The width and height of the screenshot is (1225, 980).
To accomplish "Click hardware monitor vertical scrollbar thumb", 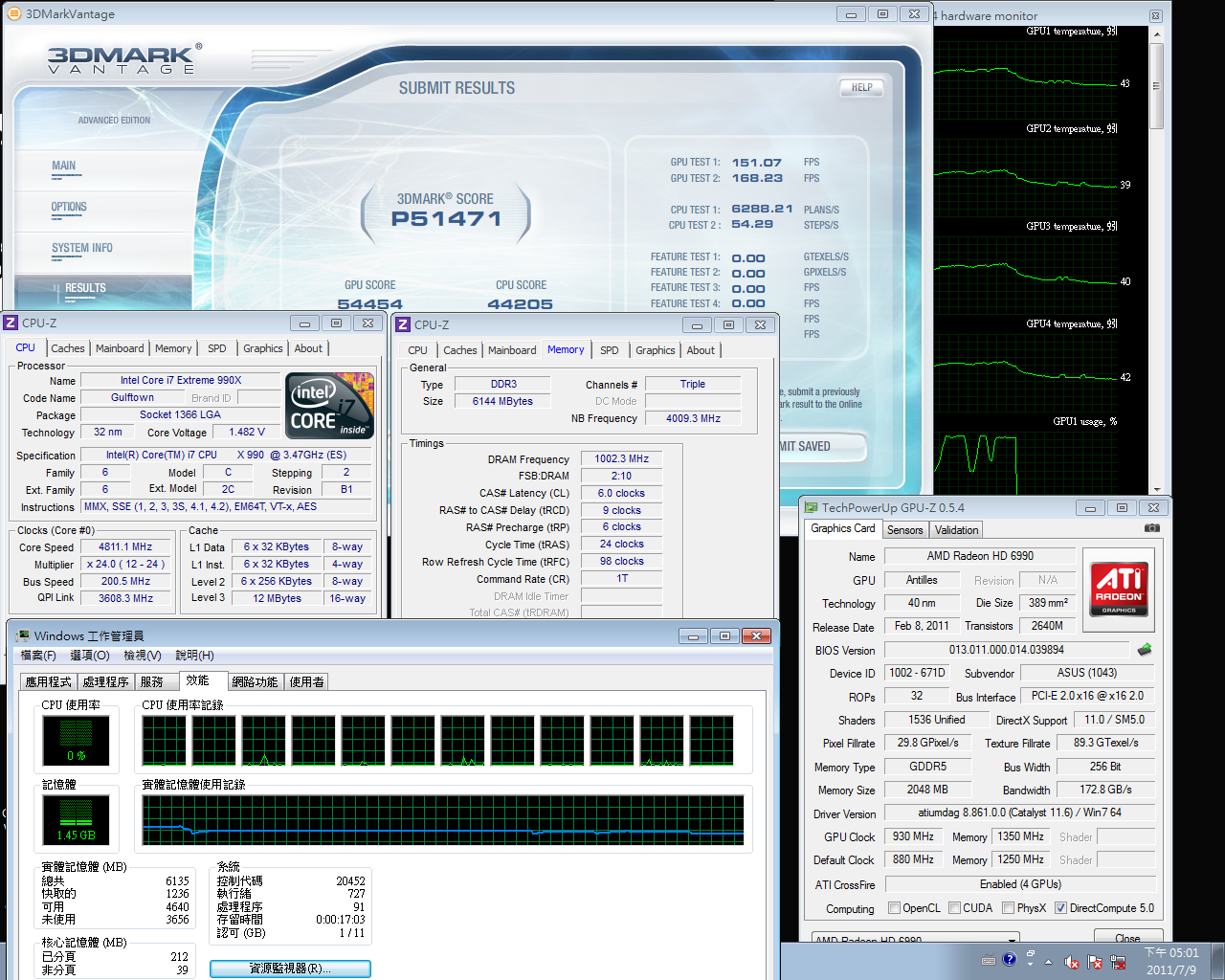I will click(x=1156, y=85).
